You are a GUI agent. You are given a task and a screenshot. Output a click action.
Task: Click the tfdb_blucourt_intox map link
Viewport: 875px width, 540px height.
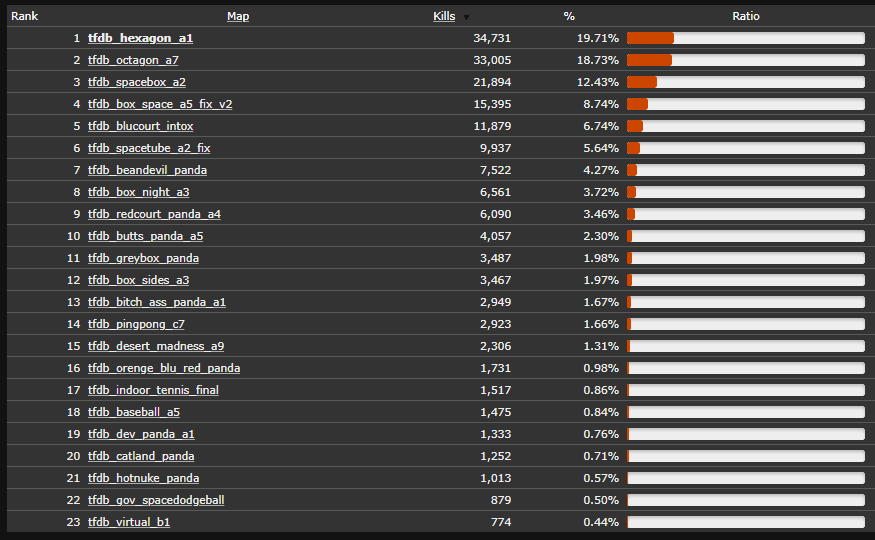pos(141,126)
